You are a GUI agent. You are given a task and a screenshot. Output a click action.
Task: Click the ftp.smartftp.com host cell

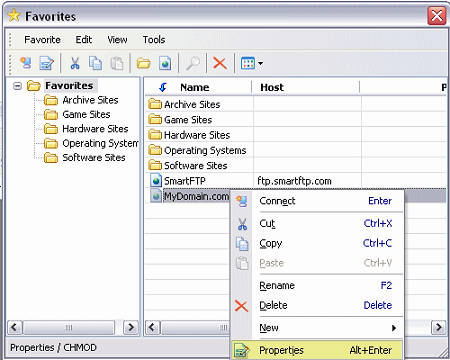pos(294,181)
